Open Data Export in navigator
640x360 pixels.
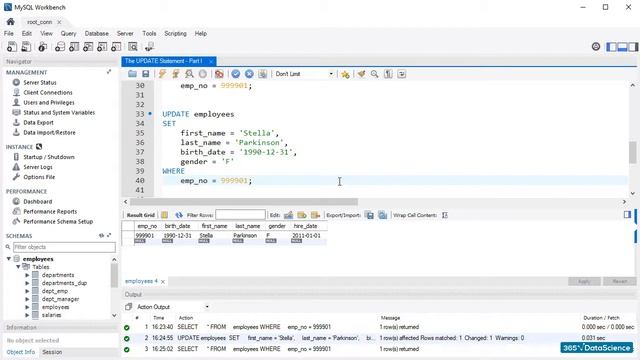38,122
